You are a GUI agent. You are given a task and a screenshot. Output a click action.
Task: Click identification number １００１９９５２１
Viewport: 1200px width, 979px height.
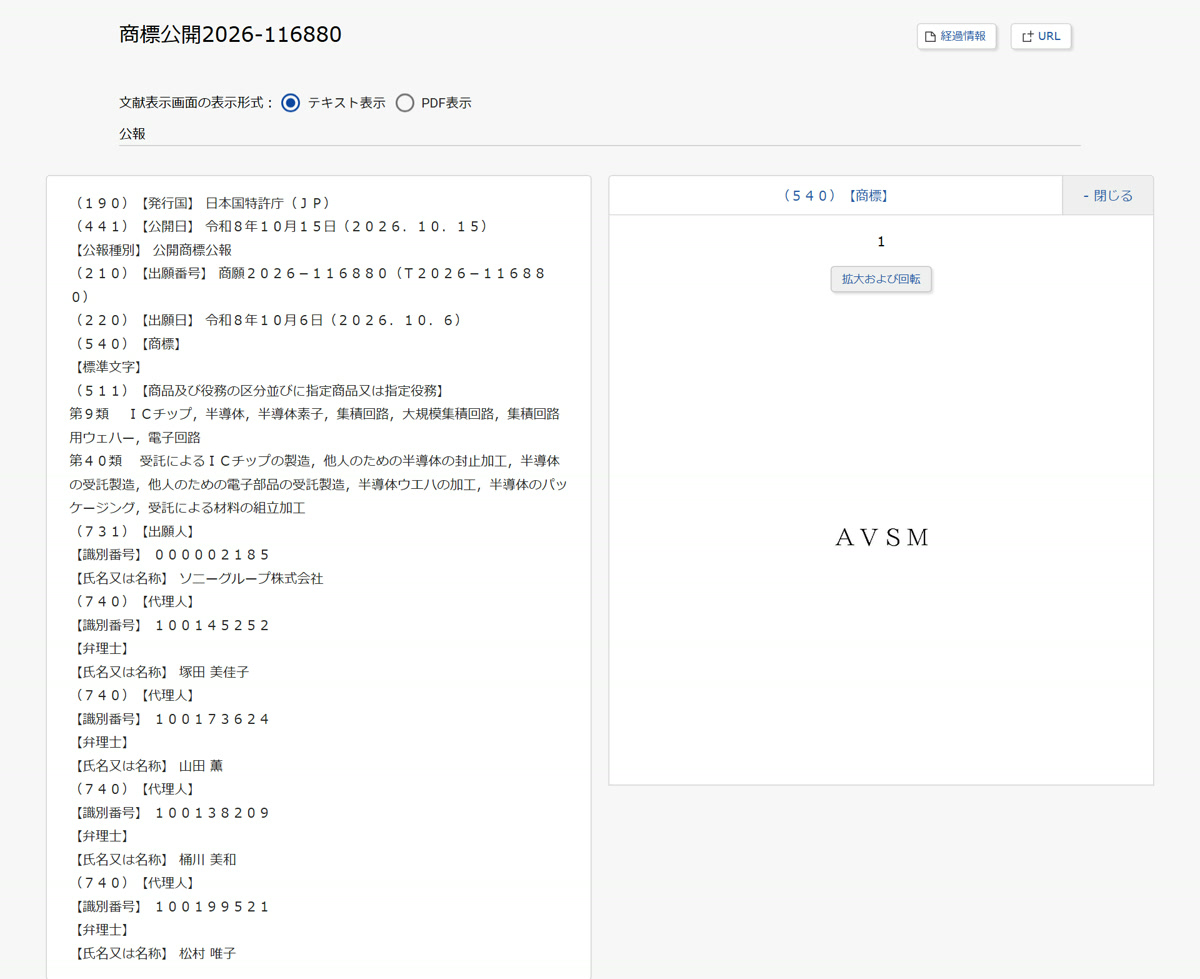212,906
